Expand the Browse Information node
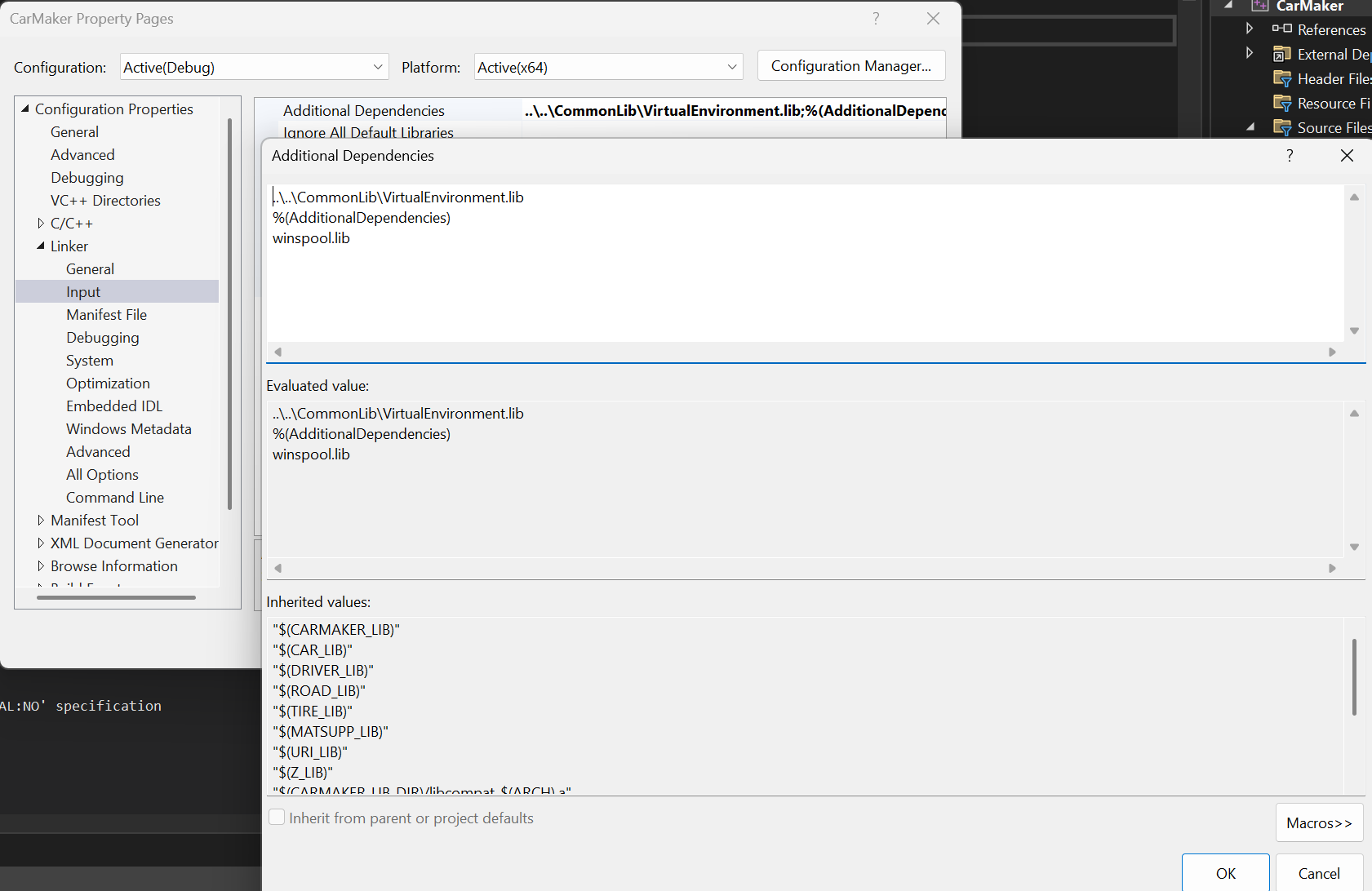This screenshot has height=891, width=1372. tap(41, 565)
